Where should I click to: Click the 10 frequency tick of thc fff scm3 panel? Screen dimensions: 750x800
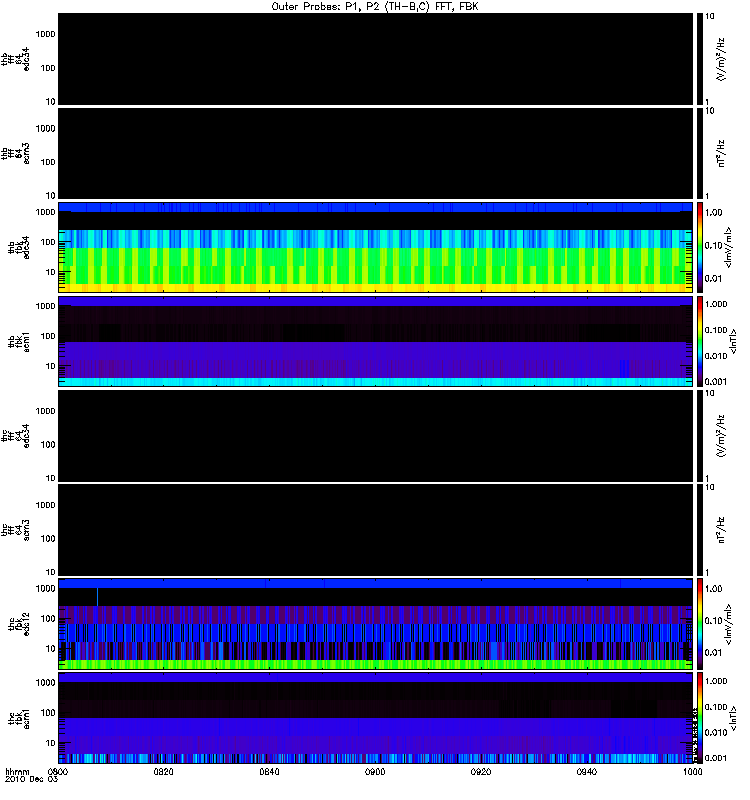51,572
